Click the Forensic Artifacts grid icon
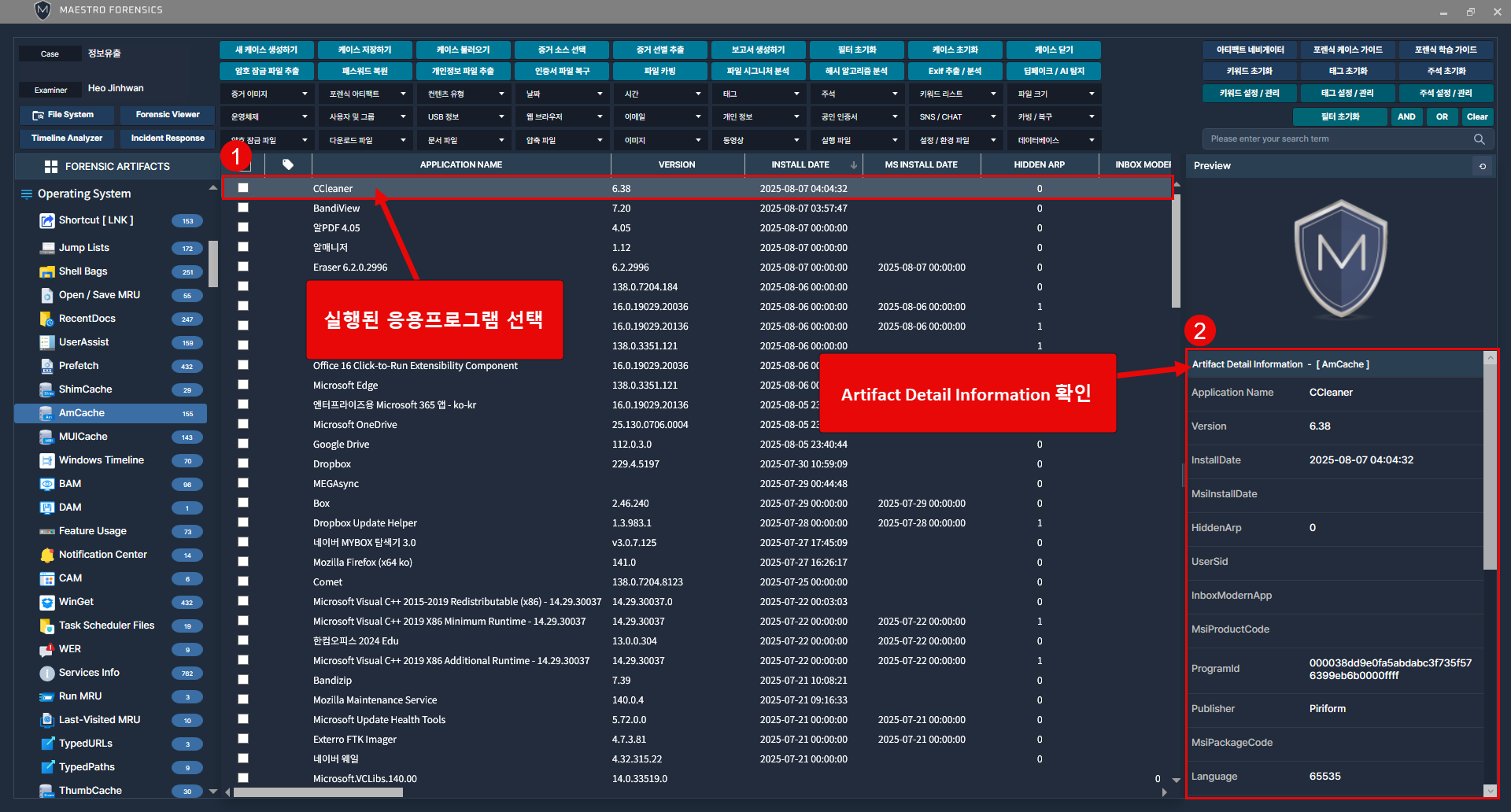The image size is (1511, 812). [51, 167]
